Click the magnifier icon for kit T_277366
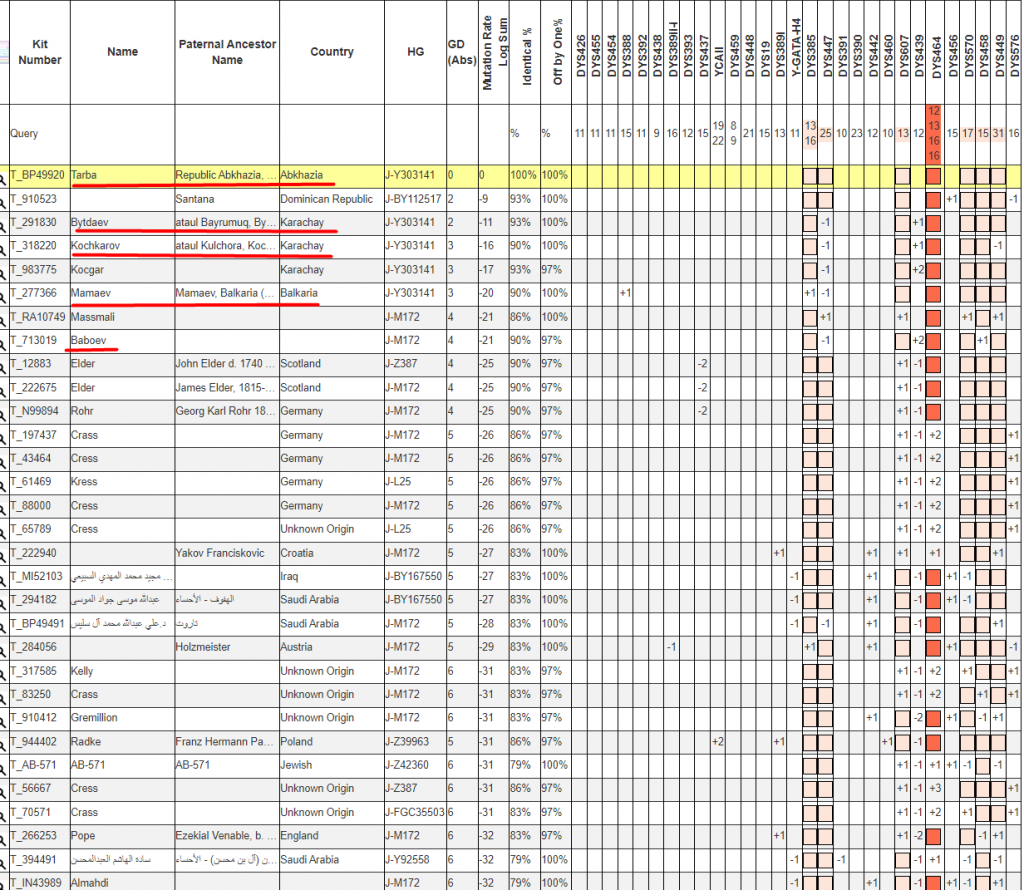The width and height of the screenshot is (1024, 890). [3, 295]
